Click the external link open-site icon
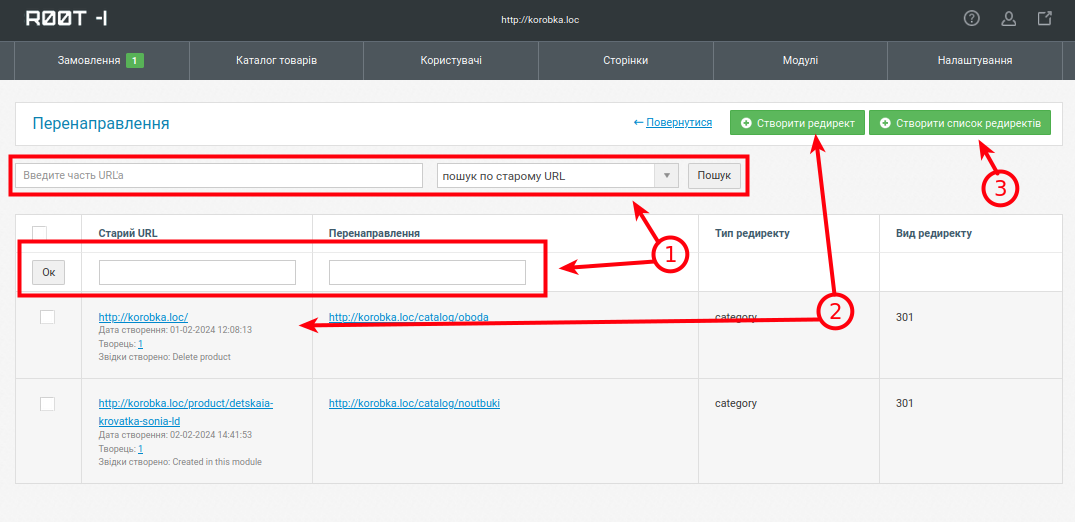 coord(1044,19)
